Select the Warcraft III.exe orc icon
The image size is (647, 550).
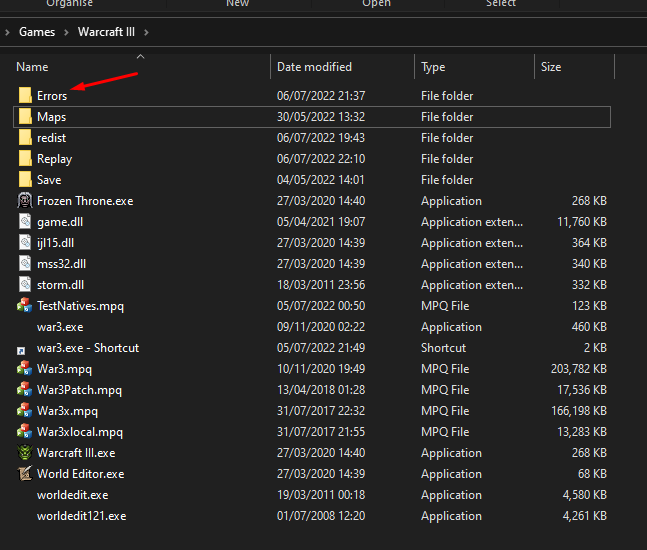(x=25, y=453)
